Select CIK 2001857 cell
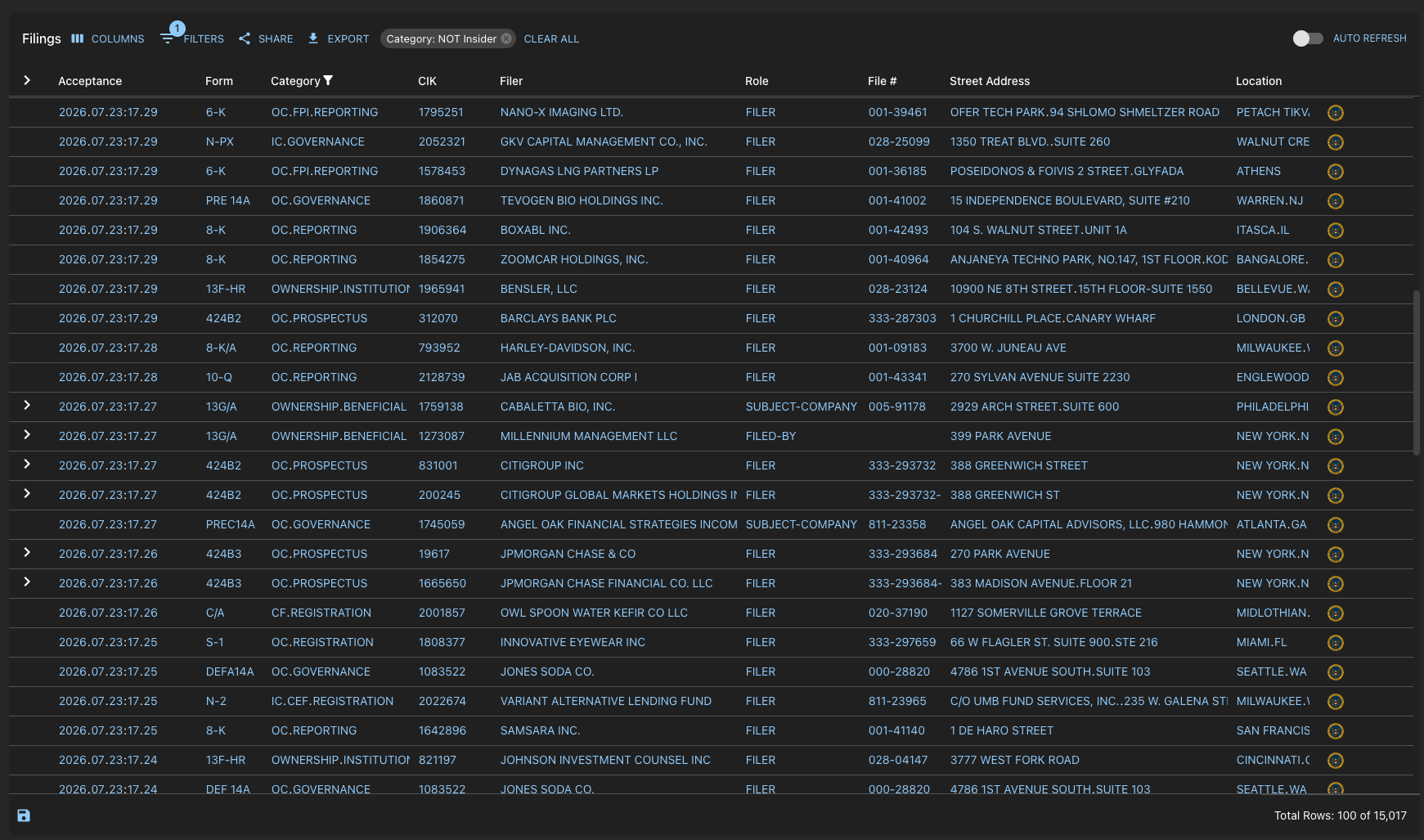Screen dimensions: 1424x840 (x=442, y=613)
